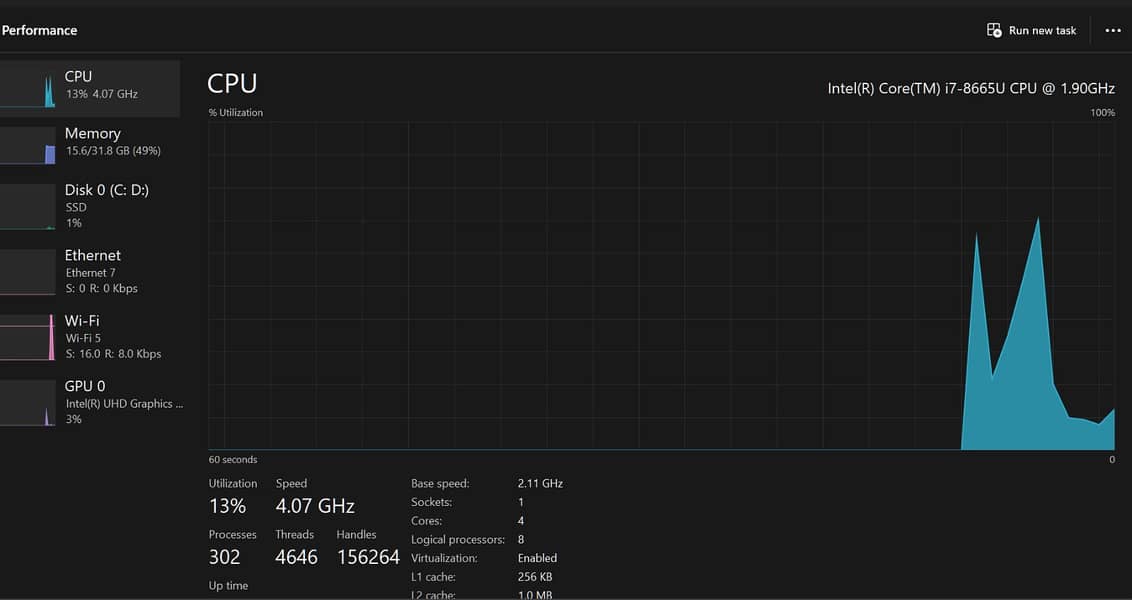Screen dimensions: 1132x600
Task: Select the CPU label in the sidebar
Action: click(79, 76)
